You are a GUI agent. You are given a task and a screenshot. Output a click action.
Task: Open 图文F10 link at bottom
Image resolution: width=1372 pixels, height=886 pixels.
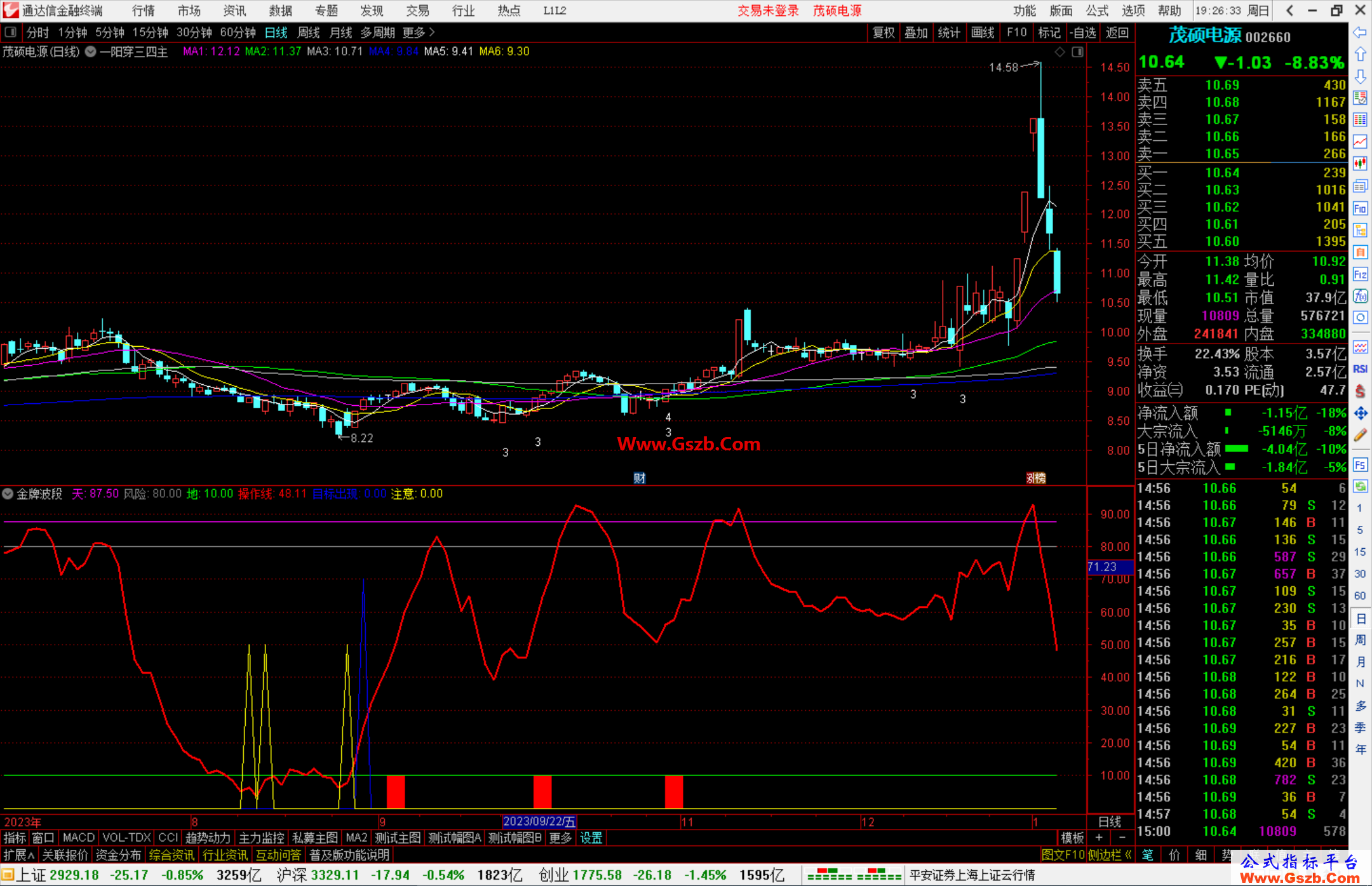tap(1063, 855)
